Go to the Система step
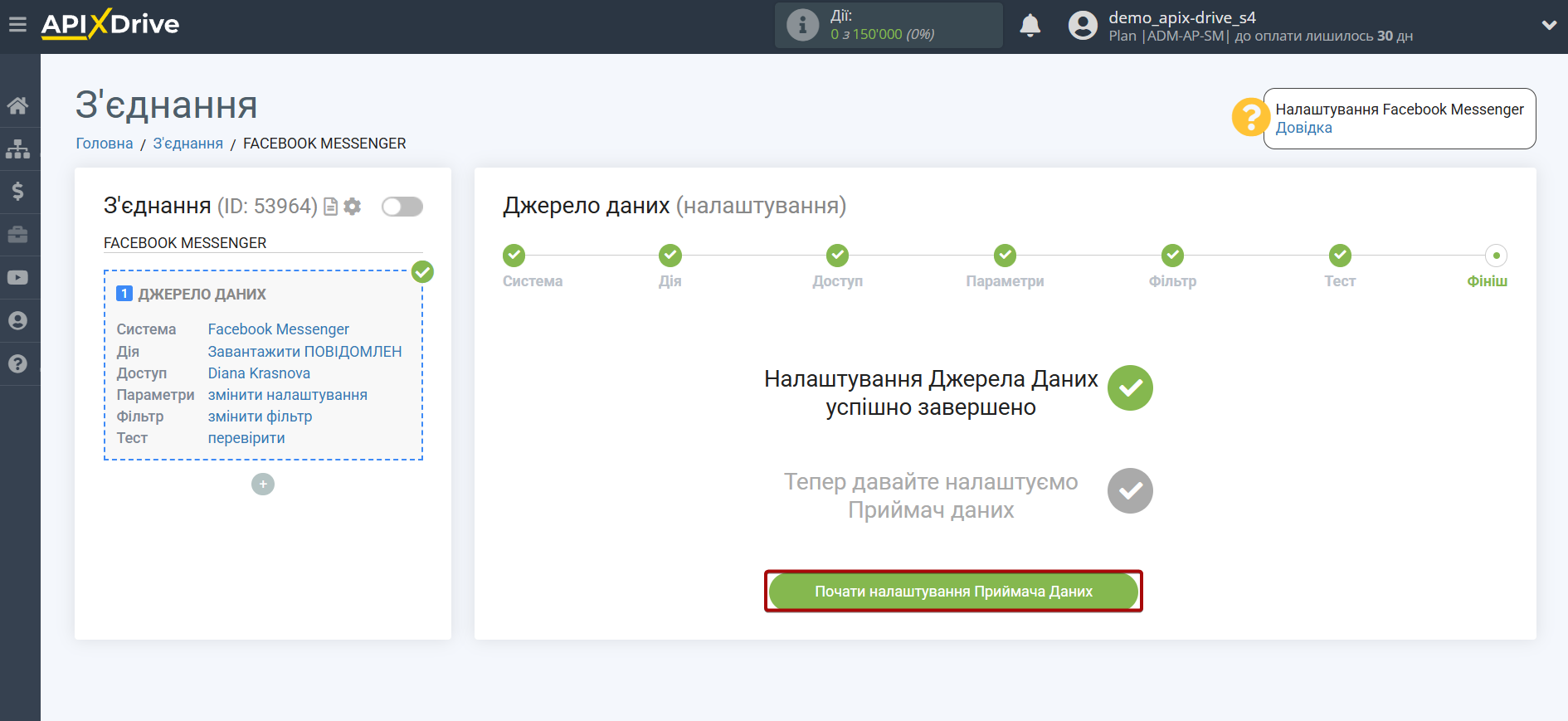 point(514,256)
